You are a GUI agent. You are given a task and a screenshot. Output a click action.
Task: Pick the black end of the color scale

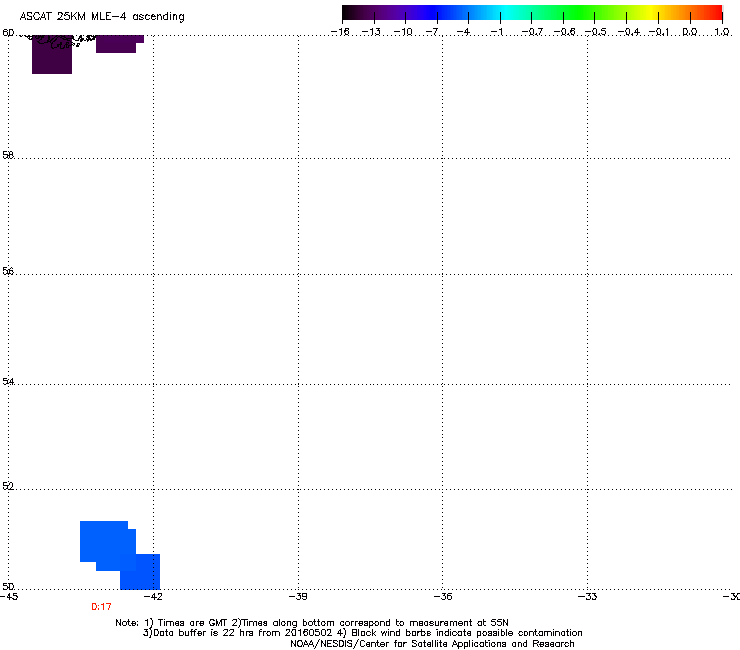pos(349,13)
